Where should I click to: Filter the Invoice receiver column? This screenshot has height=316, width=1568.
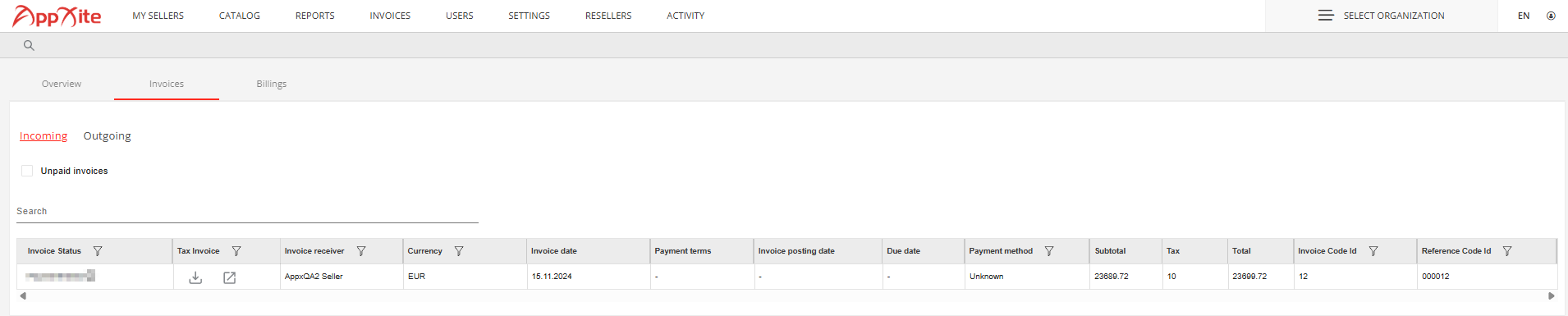click(361, 251)
